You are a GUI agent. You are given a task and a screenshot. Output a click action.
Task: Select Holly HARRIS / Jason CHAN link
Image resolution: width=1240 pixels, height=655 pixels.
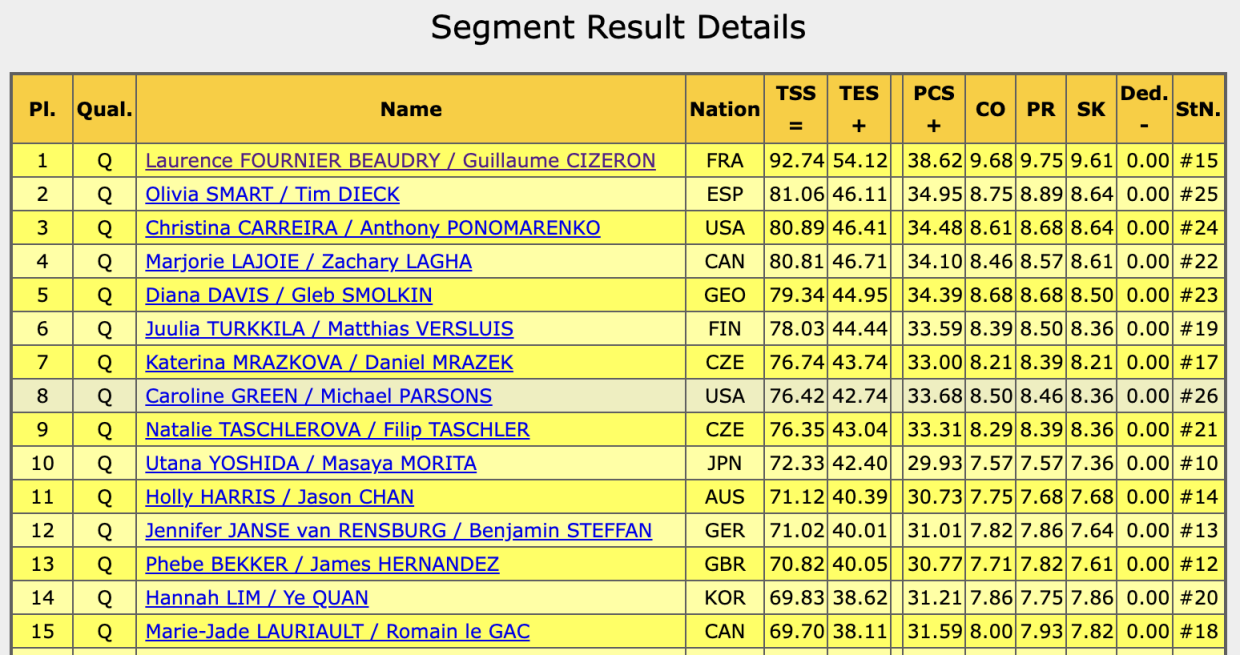click(279, 497)
